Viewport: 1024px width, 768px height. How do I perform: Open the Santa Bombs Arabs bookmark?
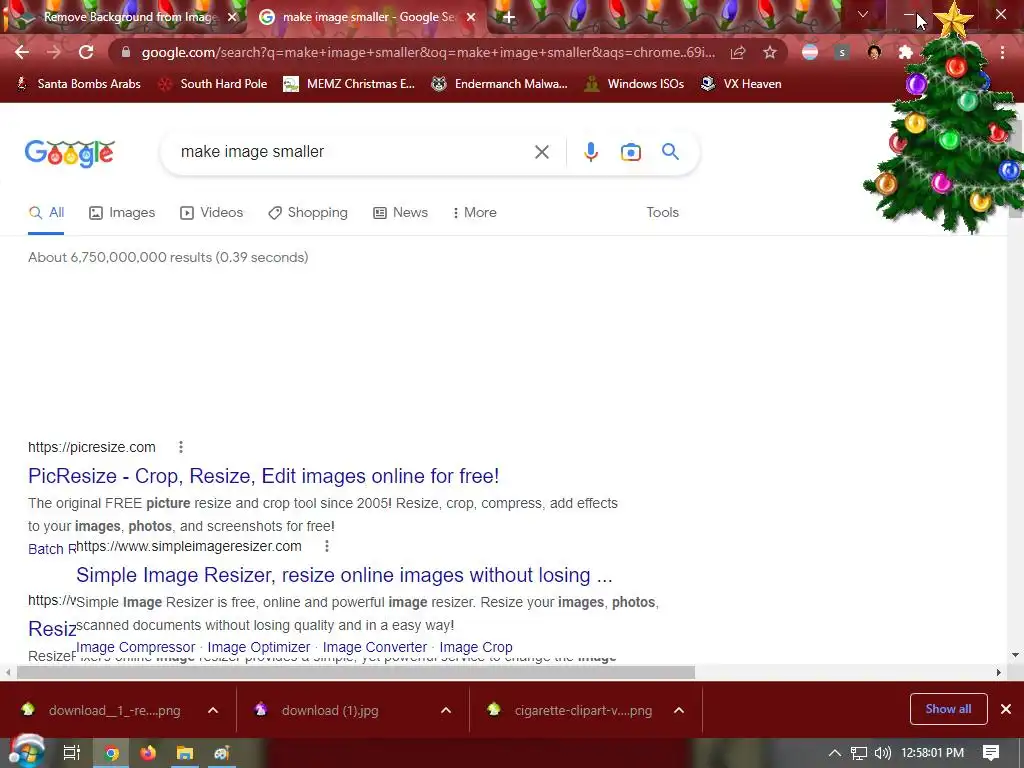coord(78,84)
